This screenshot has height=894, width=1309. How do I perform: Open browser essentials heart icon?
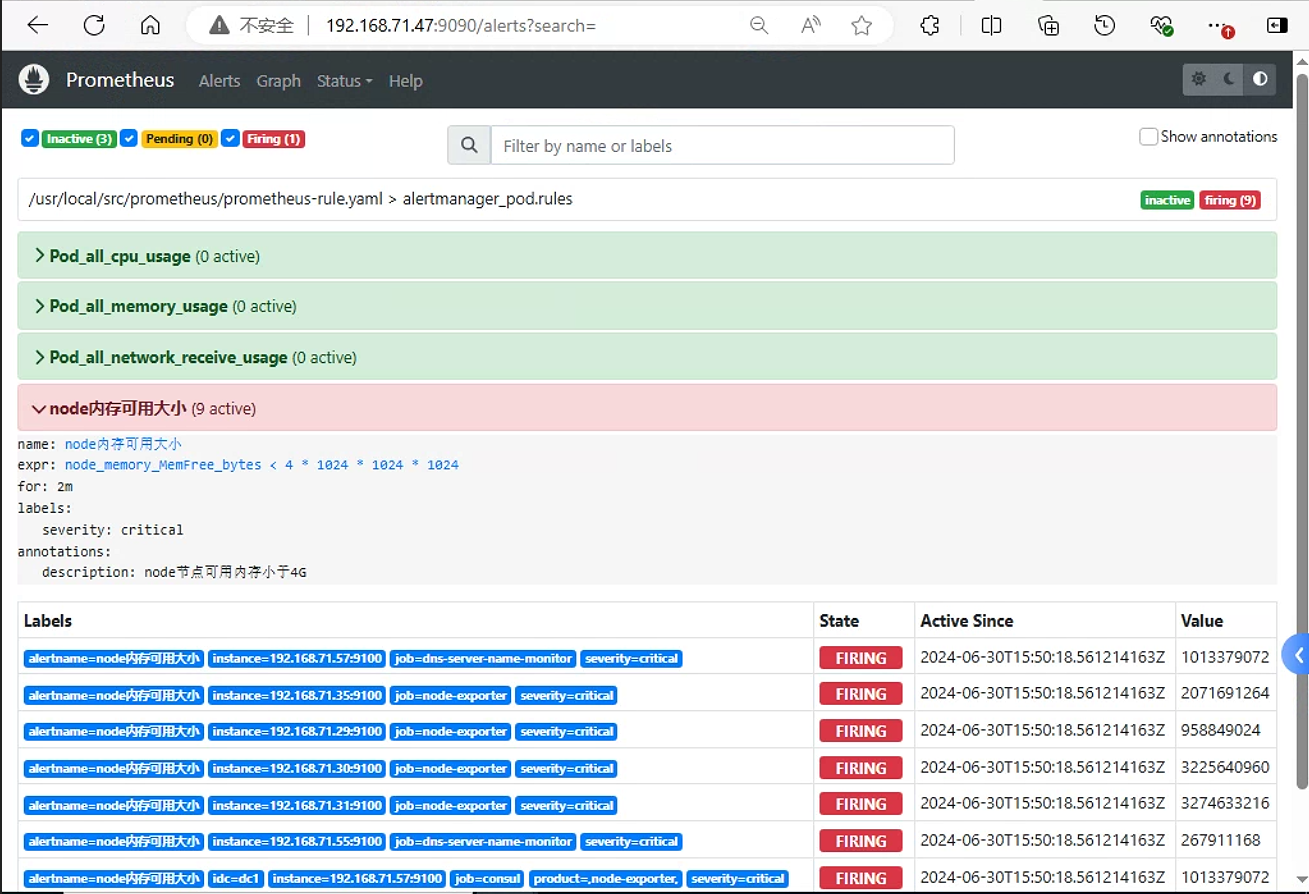tap(1161, 26)
